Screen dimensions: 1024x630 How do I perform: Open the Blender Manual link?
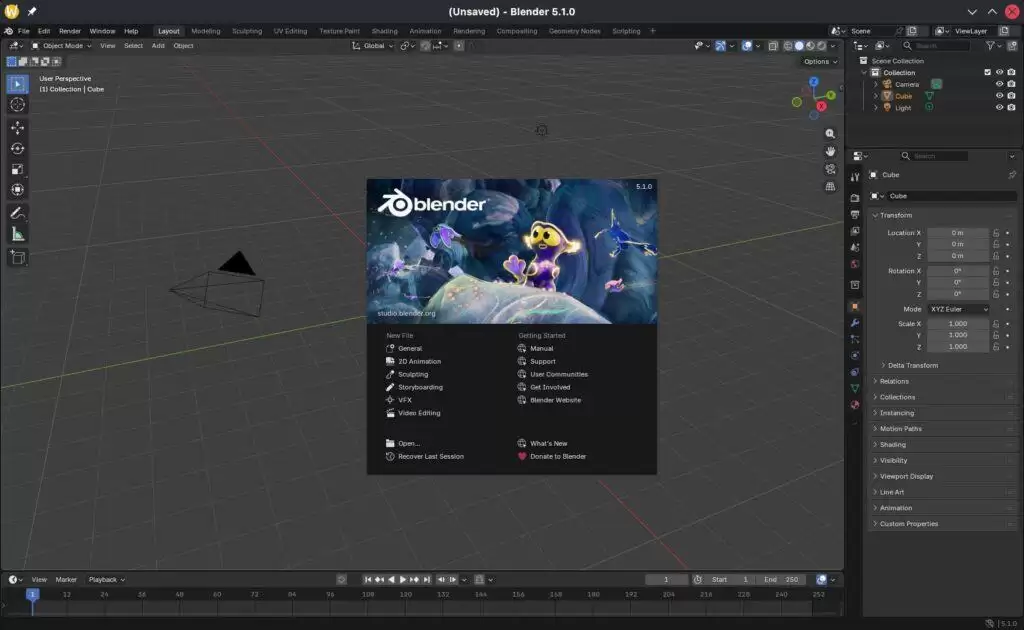click(x=540, y=348)
